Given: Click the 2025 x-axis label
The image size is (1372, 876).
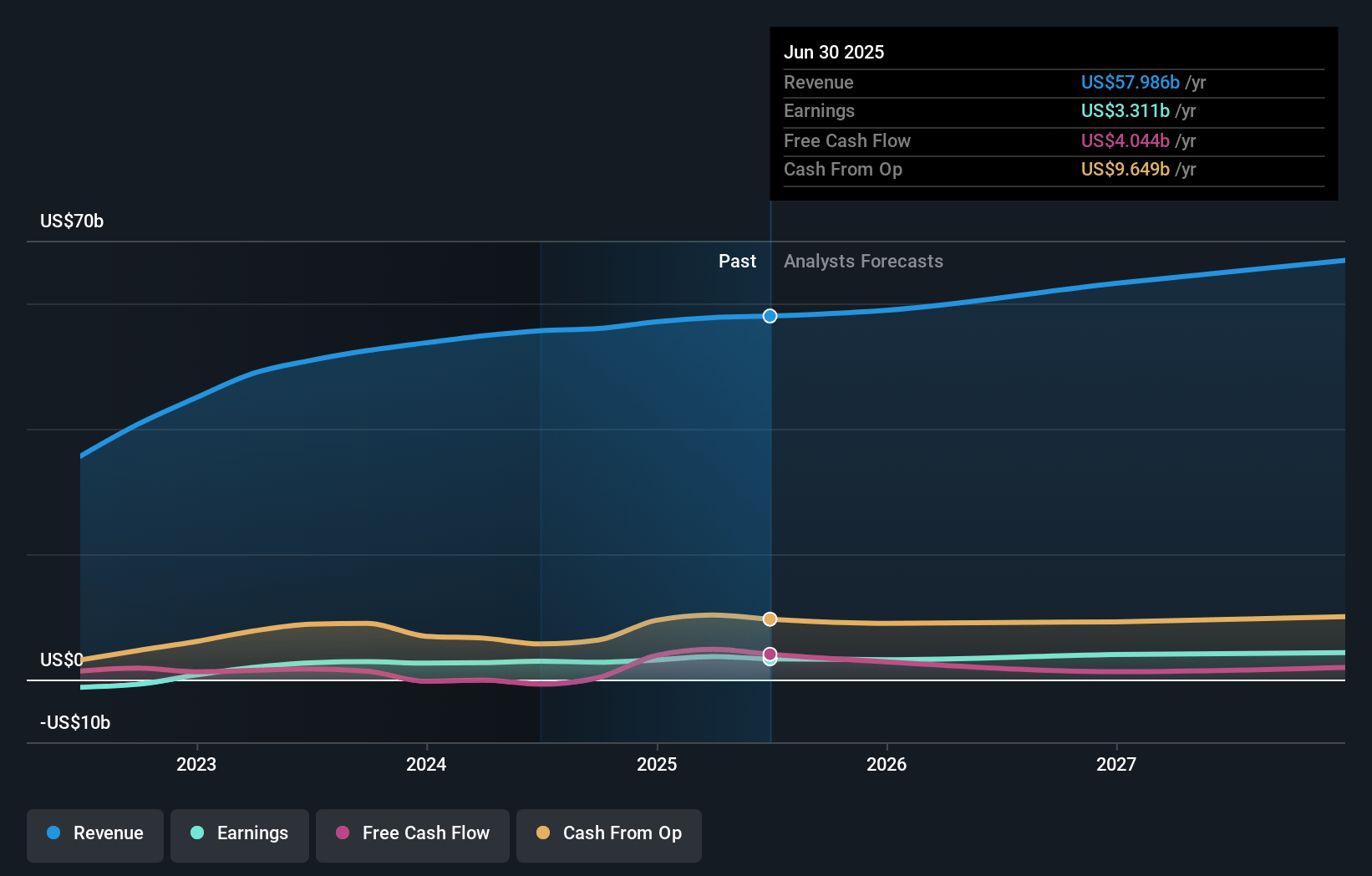Looking at the screenshot, I should click(657, 765).
